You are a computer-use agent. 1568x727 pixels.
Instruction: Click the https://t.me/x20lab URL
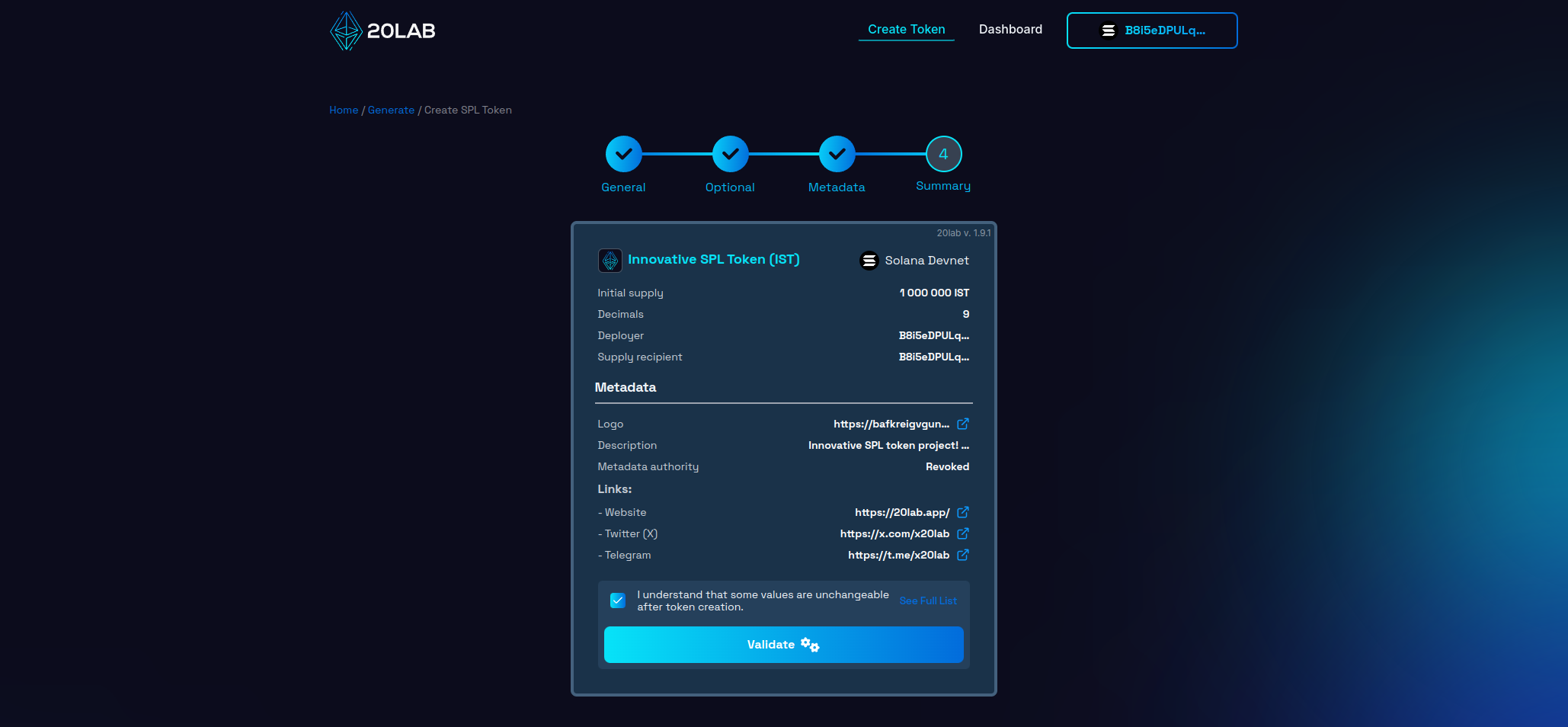point(898,555)
